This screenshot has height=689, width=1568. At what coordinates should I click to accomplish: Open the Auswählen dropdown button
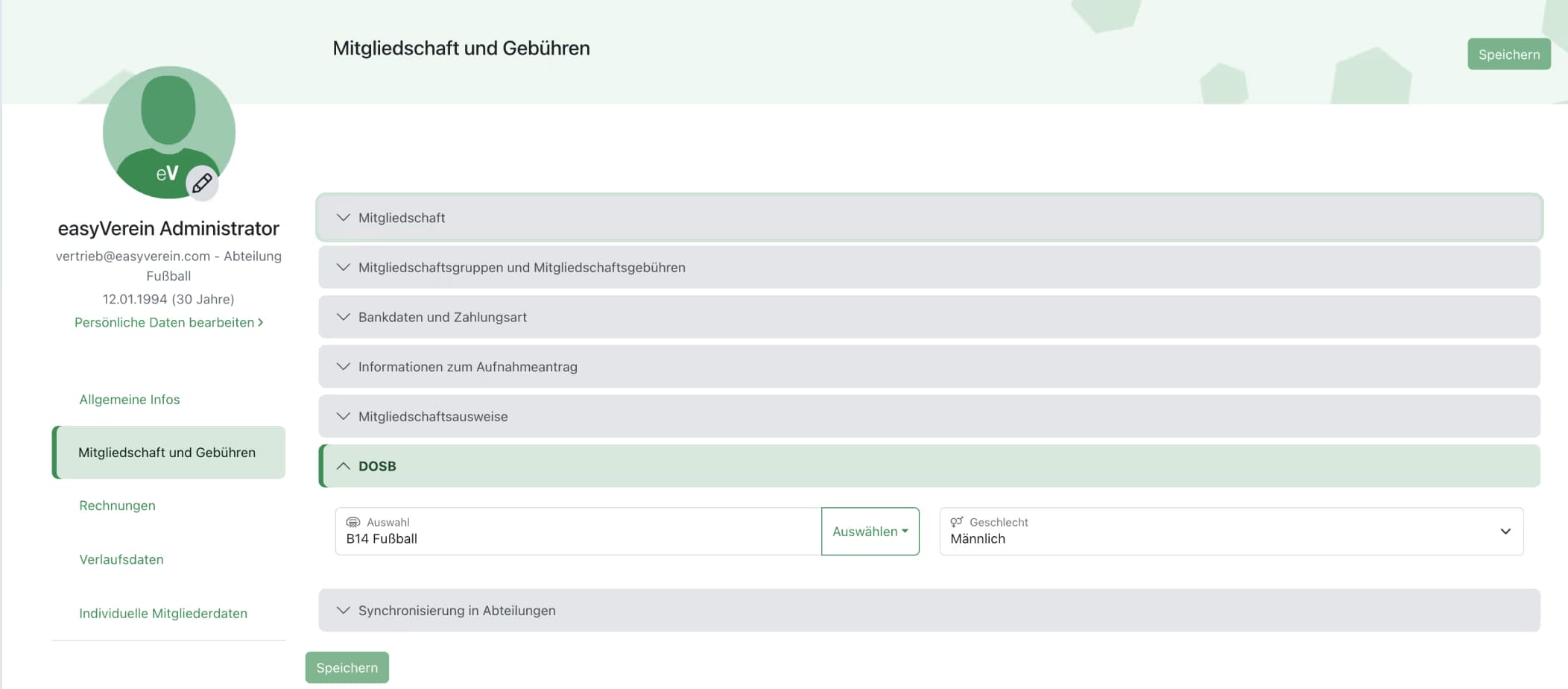click(x=870, y=532)
